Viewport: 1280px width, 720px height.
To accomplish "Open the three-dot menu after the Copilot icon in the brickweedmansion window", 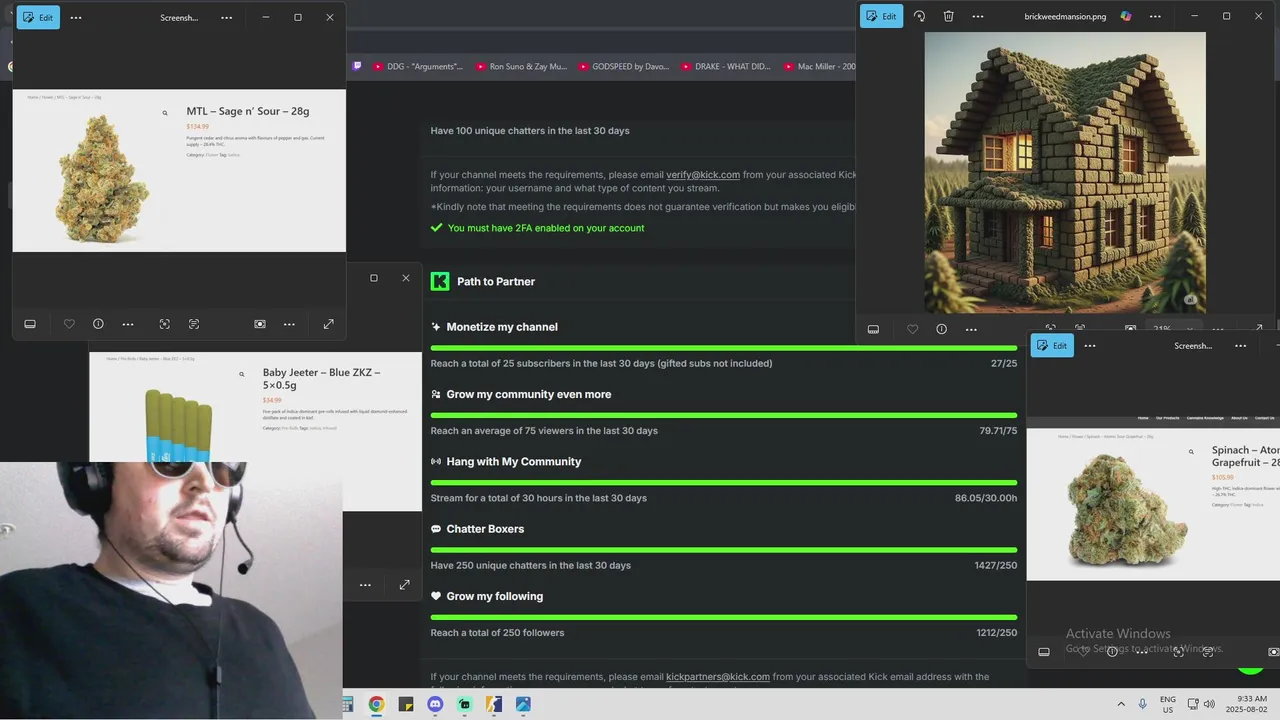I will pos(1155,16).
